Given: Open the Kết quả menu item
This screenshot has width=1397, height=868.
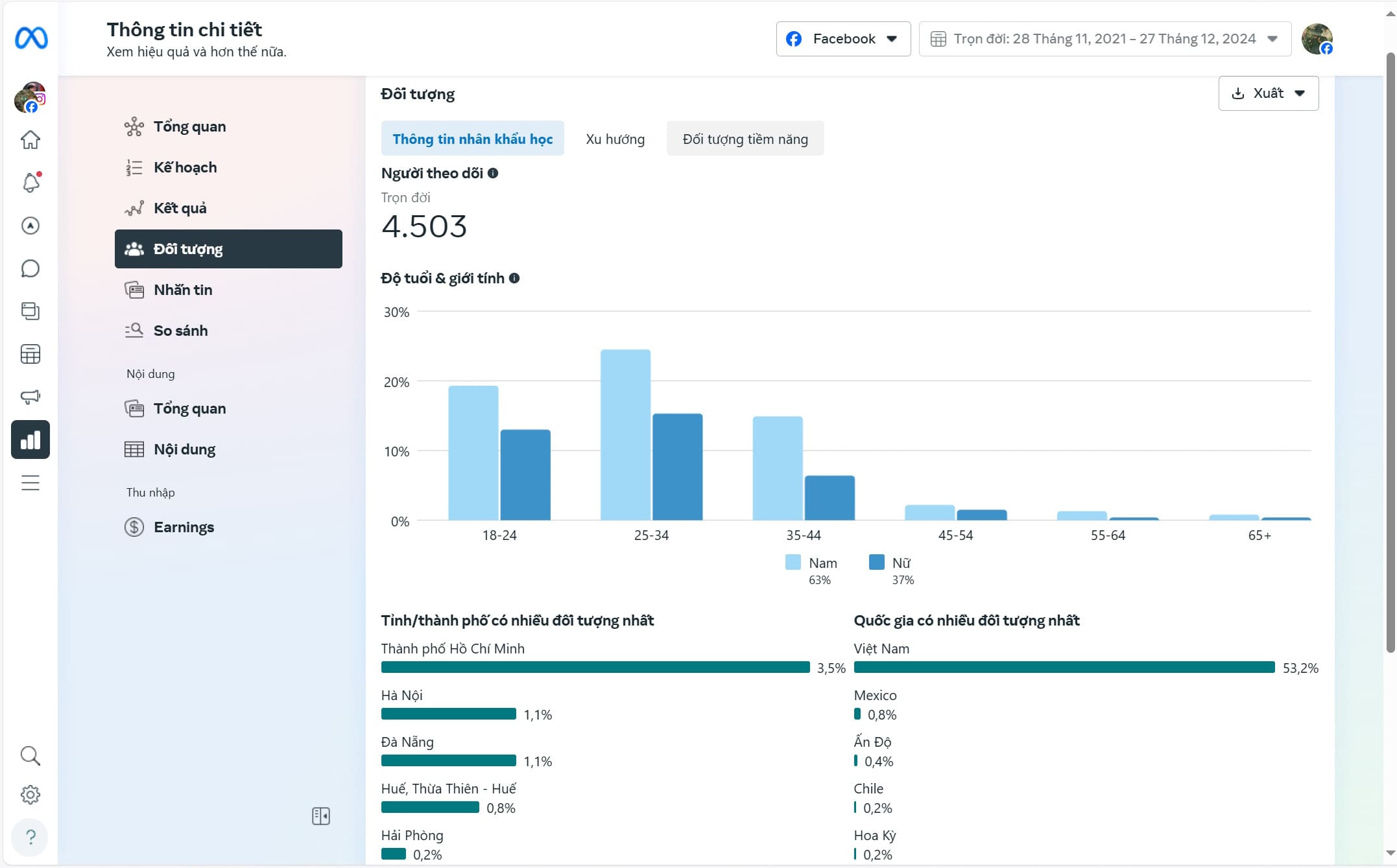Looking at the screenshot, I should click(228, 208).
